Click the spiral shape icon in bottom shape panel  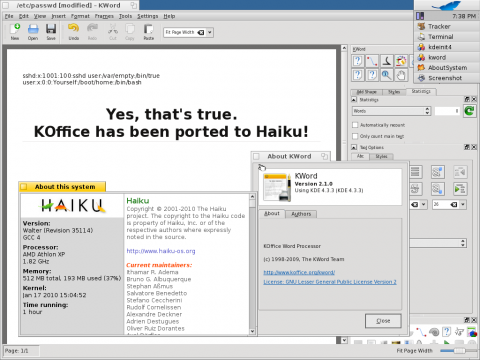point(434,332)
